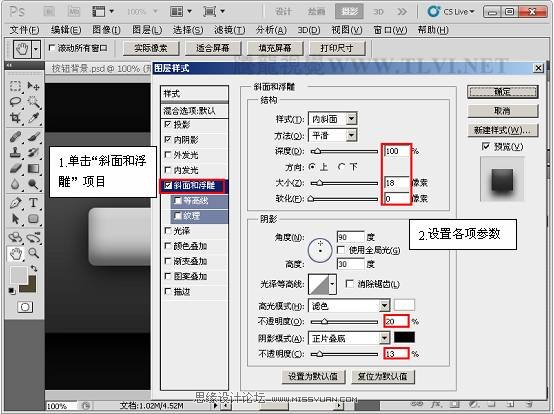Select the Eyedropper tool

(x=33, y=118)
